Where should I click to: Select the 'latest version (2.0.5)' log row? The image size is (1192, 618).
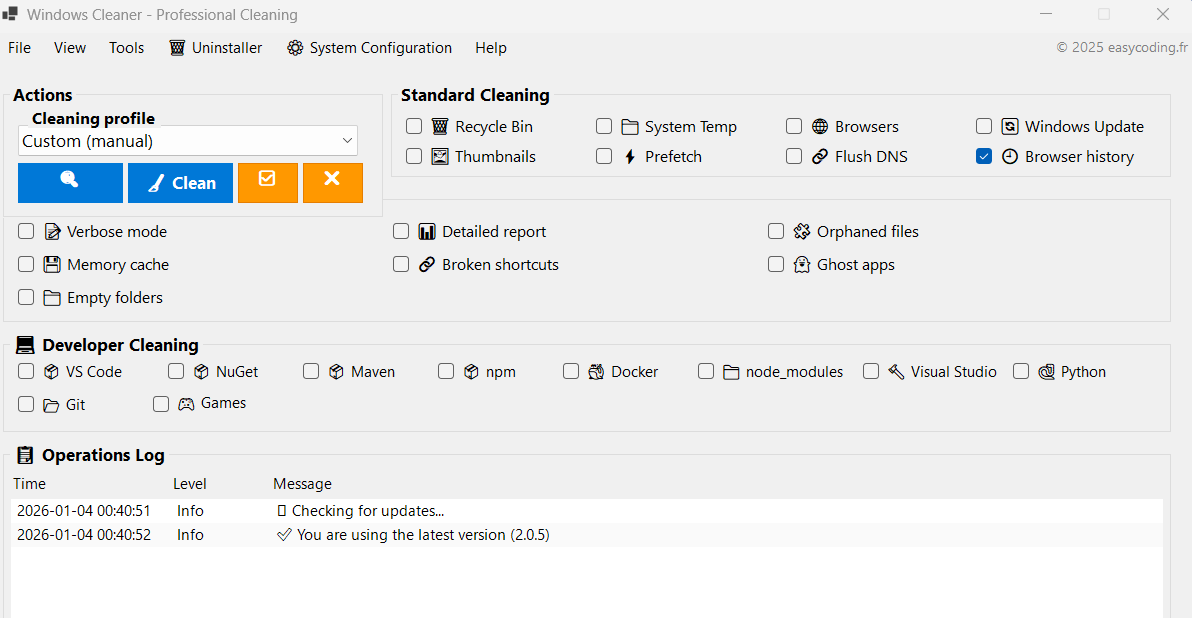[587, 535]
